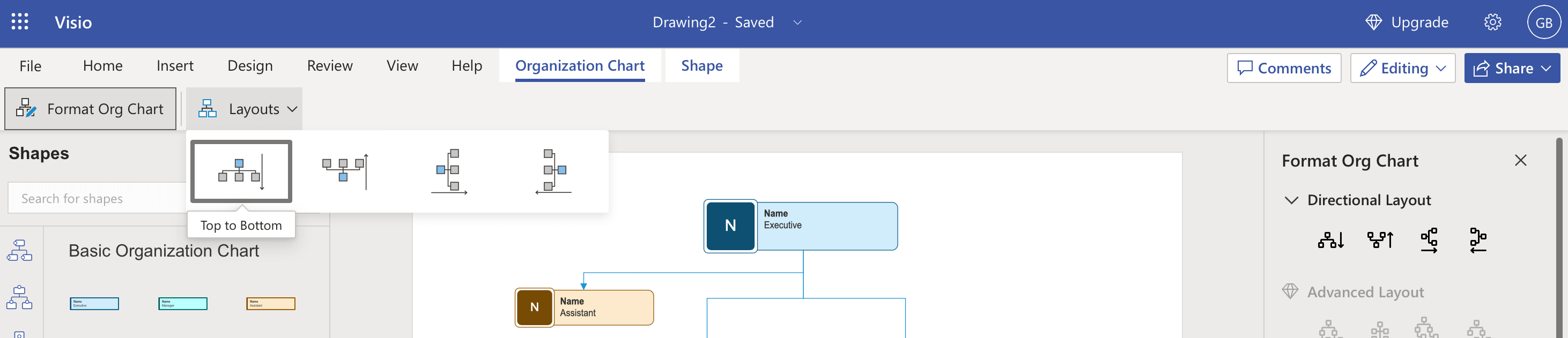Screen dimensions: 1568x338
Task: Click the Format Org Chart button
Action: [x=90, y=109]
